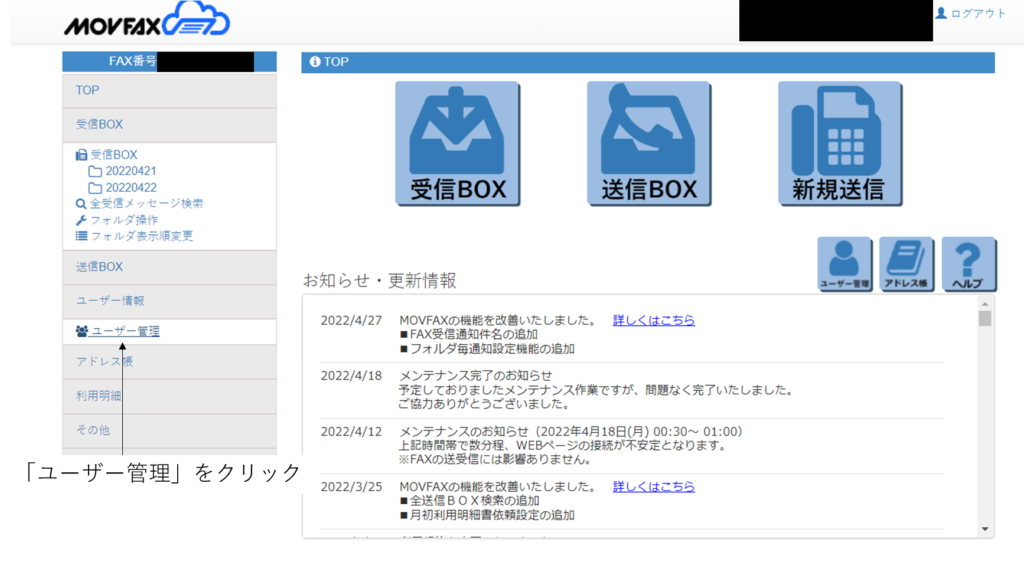1024x568 pixels.
Task: Open folder 20220421
Action: pos(131,171)
